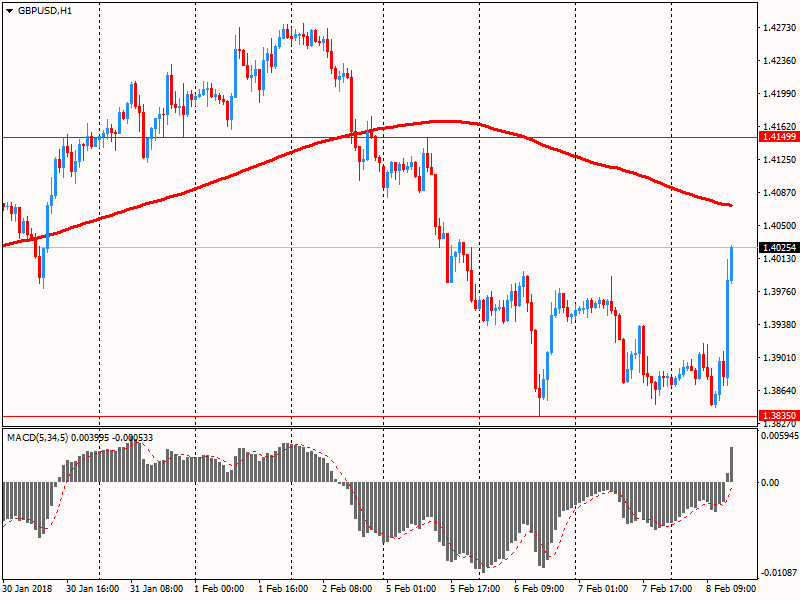
Task: Click the 8 Feb 09:00 time label
Action: tap(731, 588)
